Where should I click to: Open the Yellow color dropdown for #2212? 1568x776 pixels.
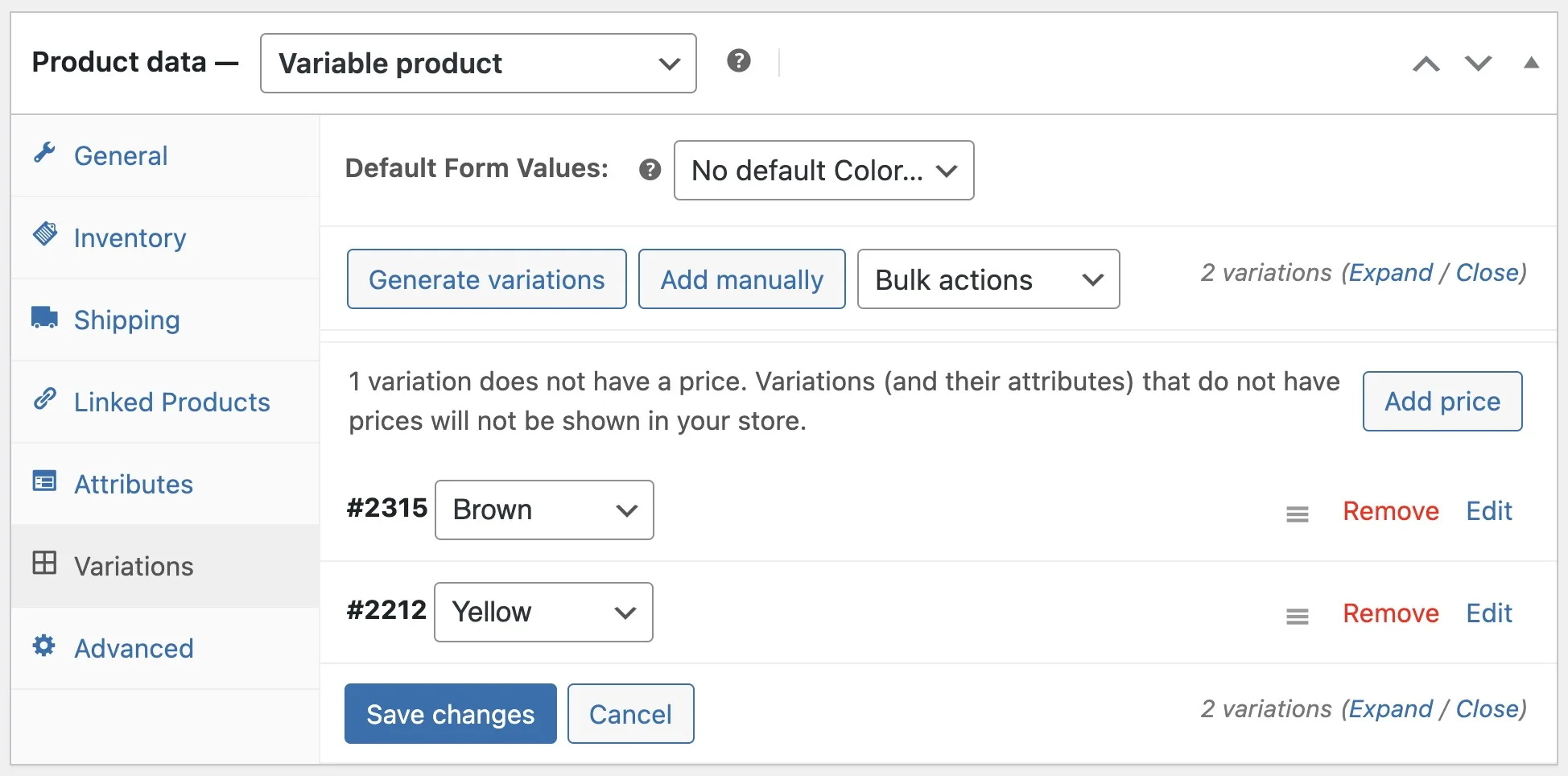(x=543, y=612)
